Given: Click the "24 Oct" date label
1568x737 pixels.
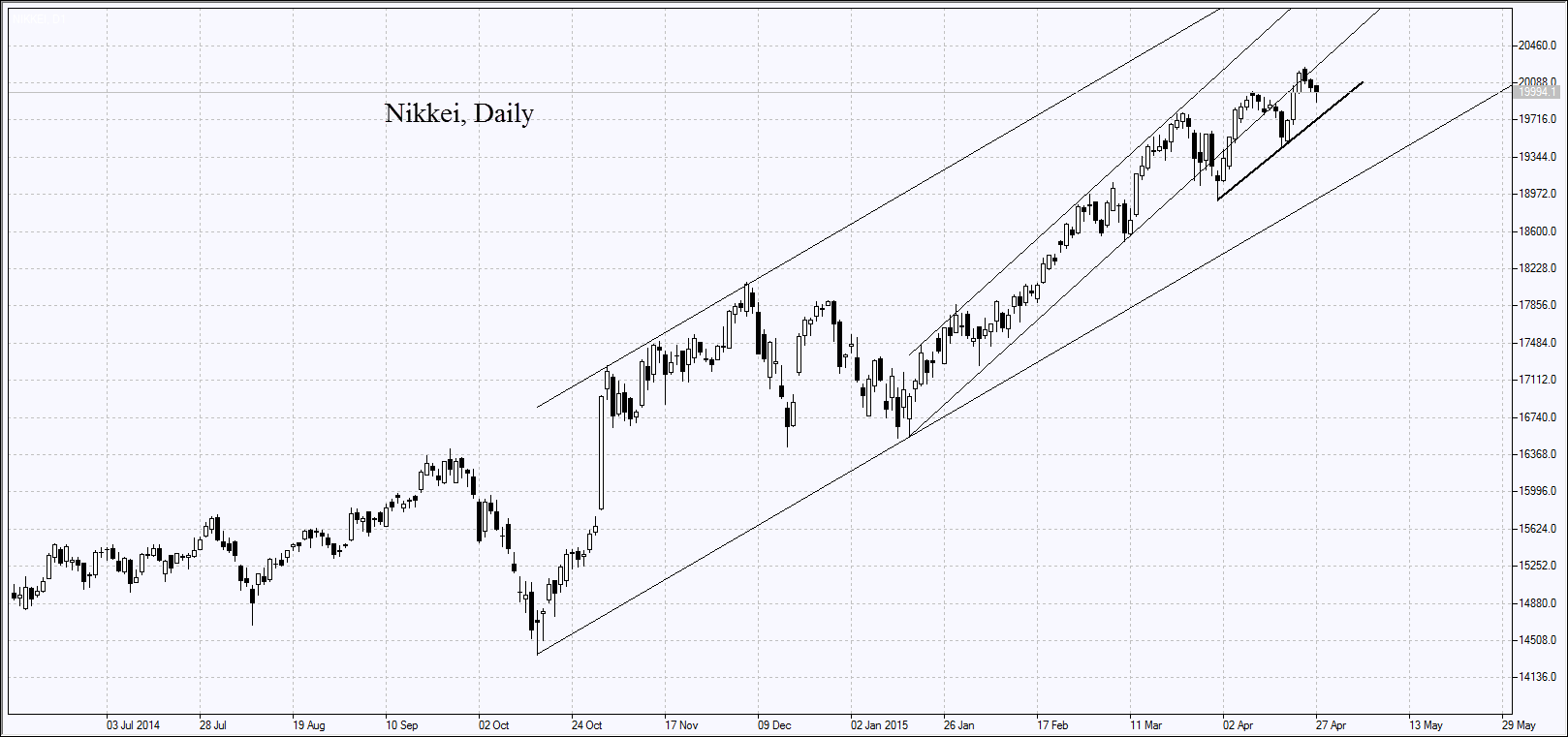Looking at the screenshot, I should [586, 724].
